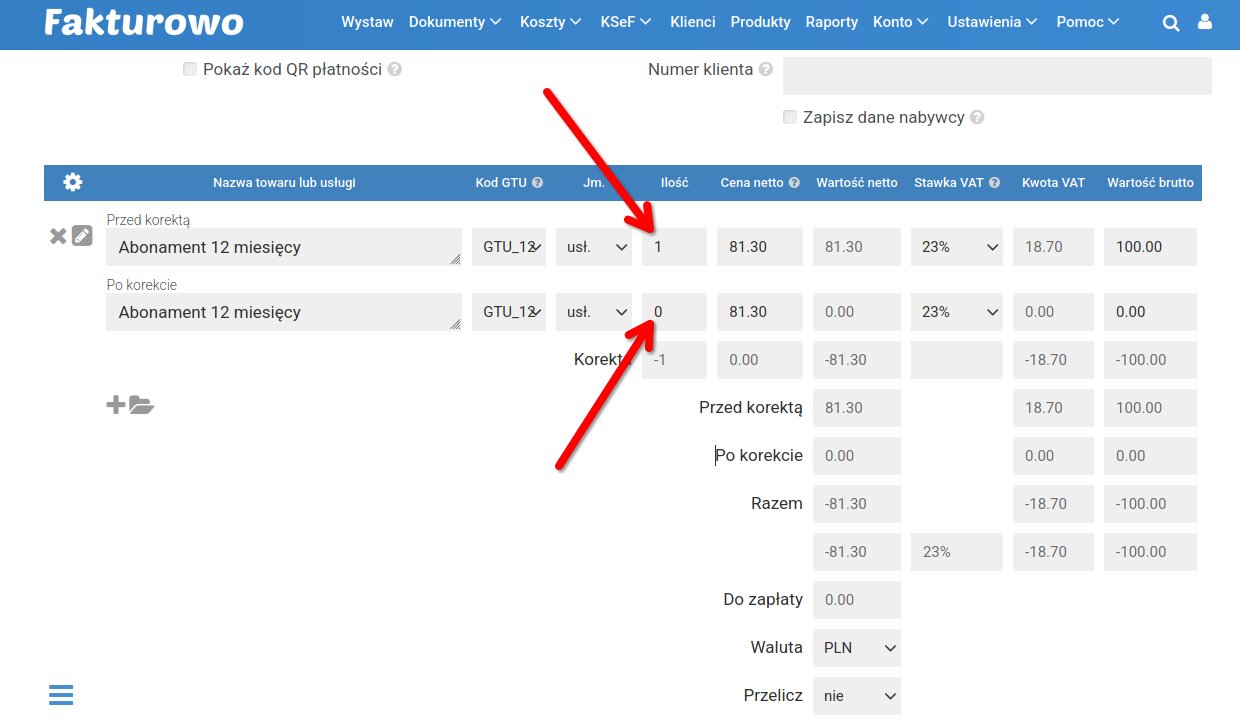The image size is (1240, 726).
Task: Expand the KSeF menu
Action: (x=625, y=22)
